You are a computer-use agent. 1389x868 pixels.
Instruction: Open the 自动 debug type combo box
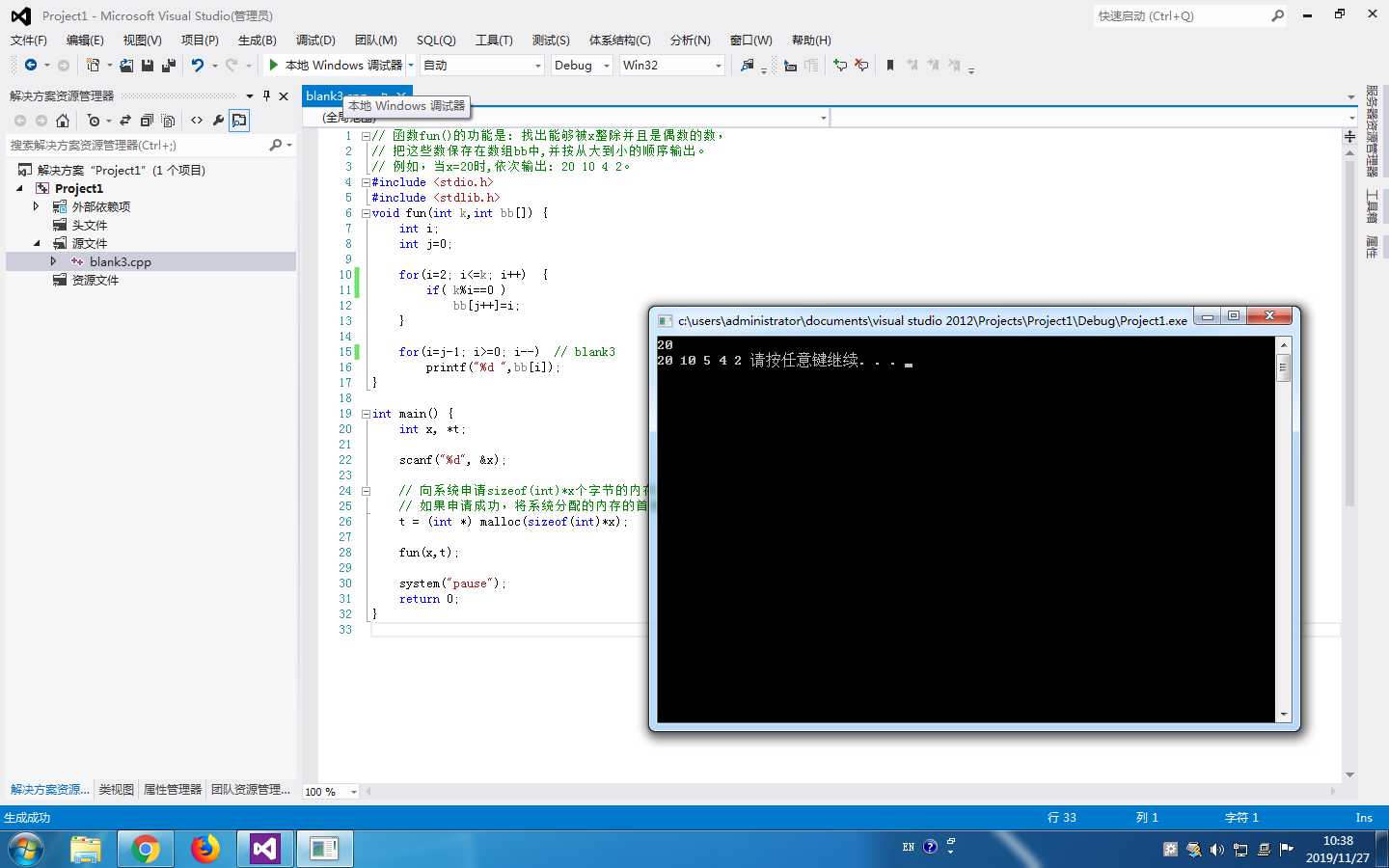coord(482,65)
